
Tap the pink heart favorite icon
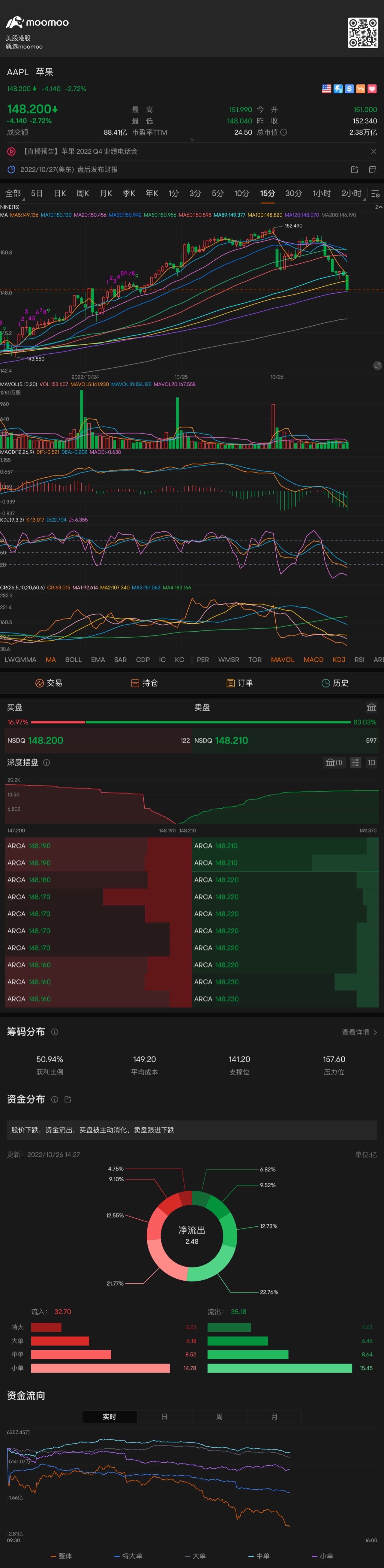372,89
